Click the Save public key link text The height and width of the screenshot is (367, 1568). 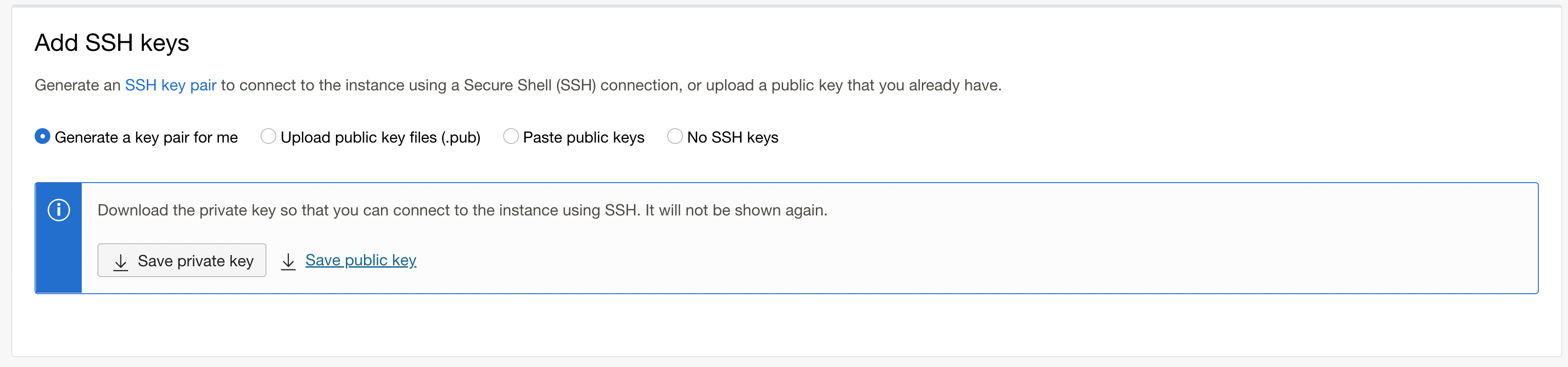coord(360,260)
